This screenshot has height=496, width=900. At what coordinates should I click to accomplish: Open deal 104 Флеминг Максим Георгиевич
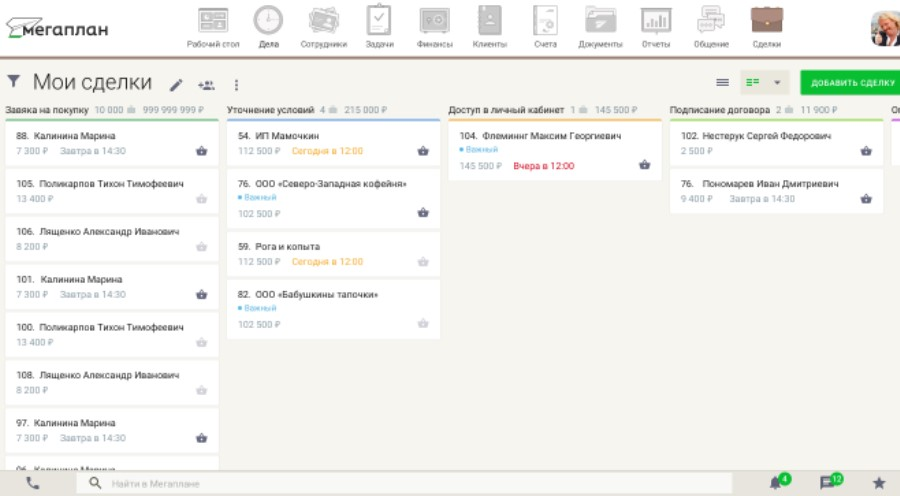552,136
